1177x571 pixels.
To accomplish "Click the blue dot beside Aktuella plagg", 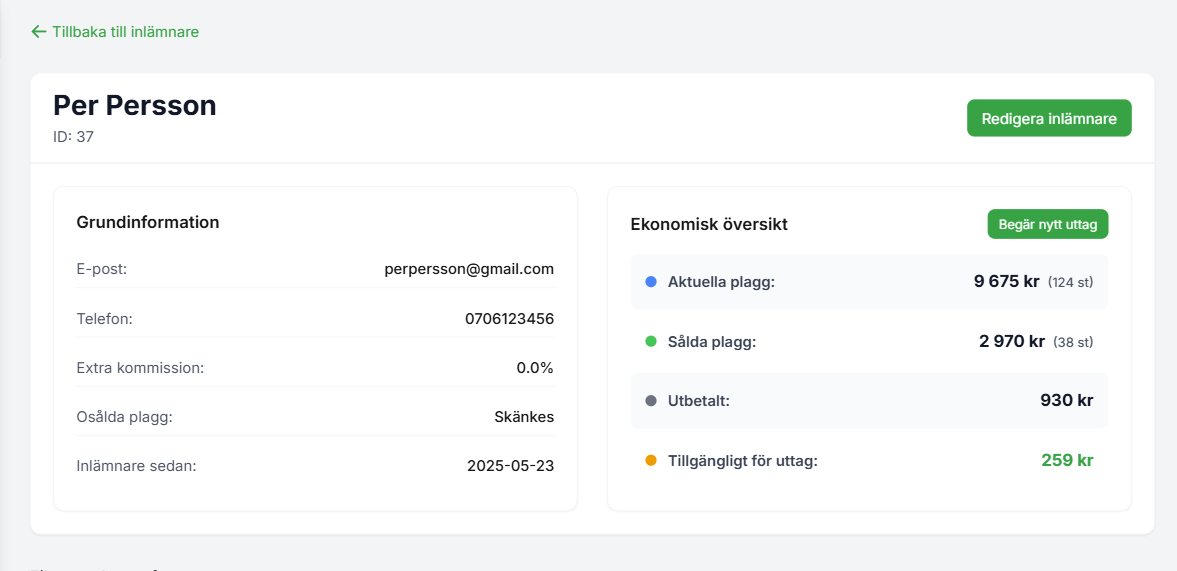I will 651,282.
